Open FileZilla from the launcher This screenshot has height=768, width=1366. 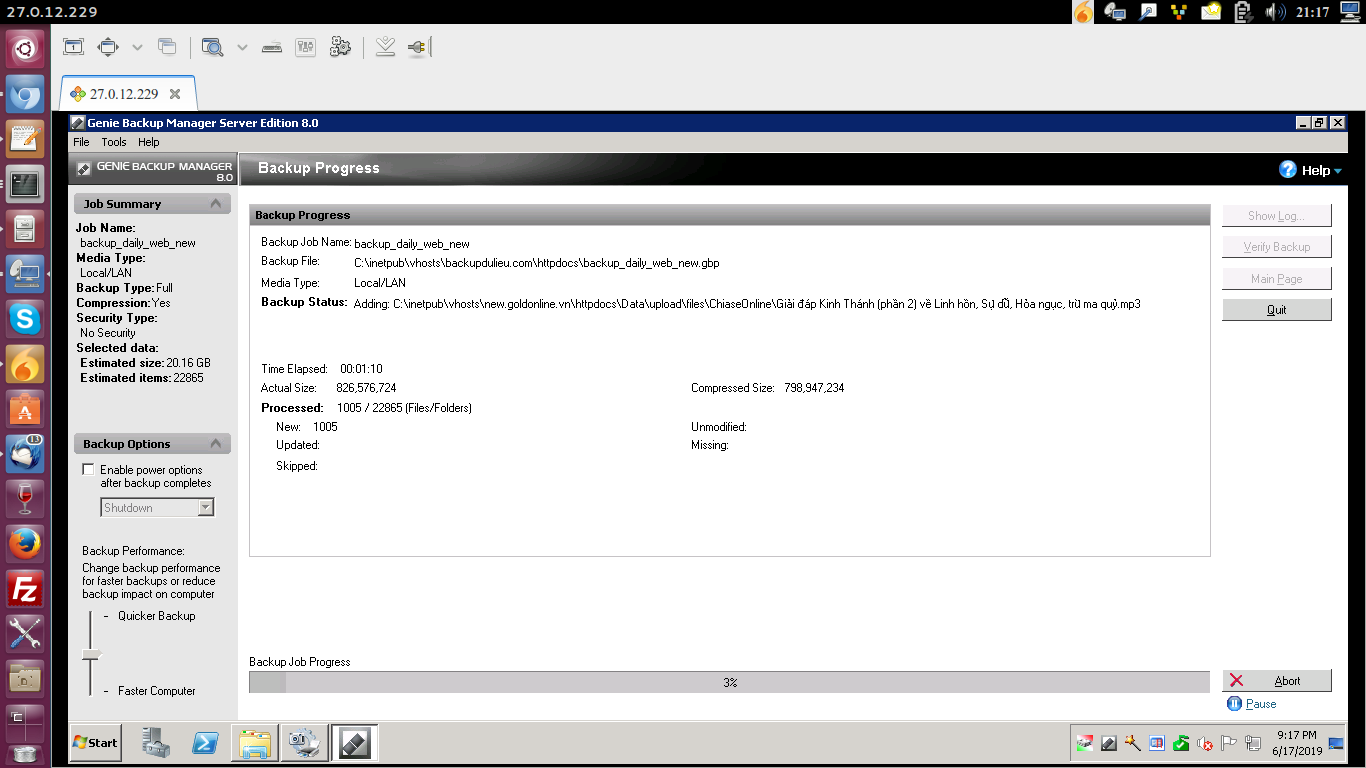click(x=25, y=589)
